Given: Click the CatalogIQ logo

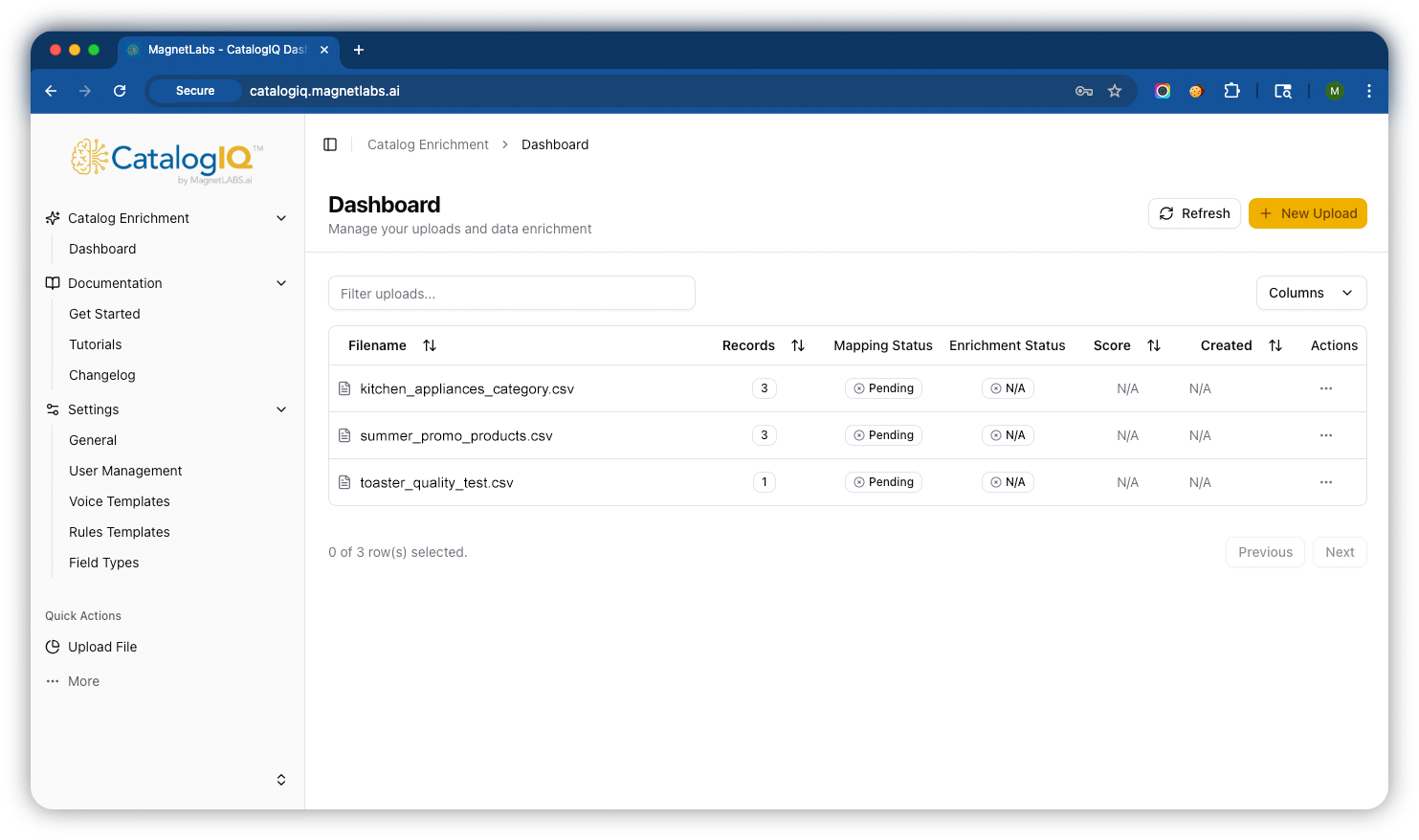Looking at the screenshot, I should coord(167,161).
